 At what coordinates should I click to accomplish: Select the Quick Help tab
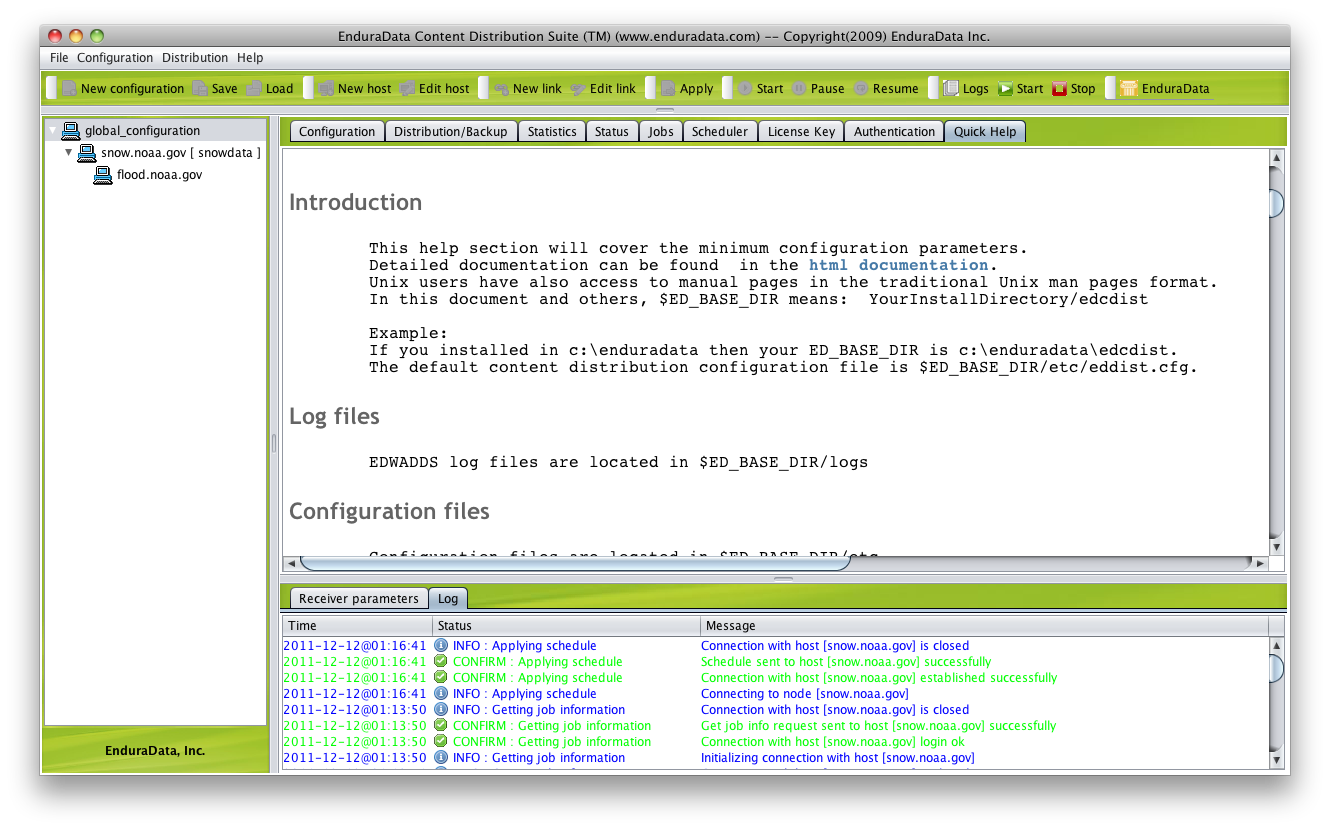coord(985,131)
